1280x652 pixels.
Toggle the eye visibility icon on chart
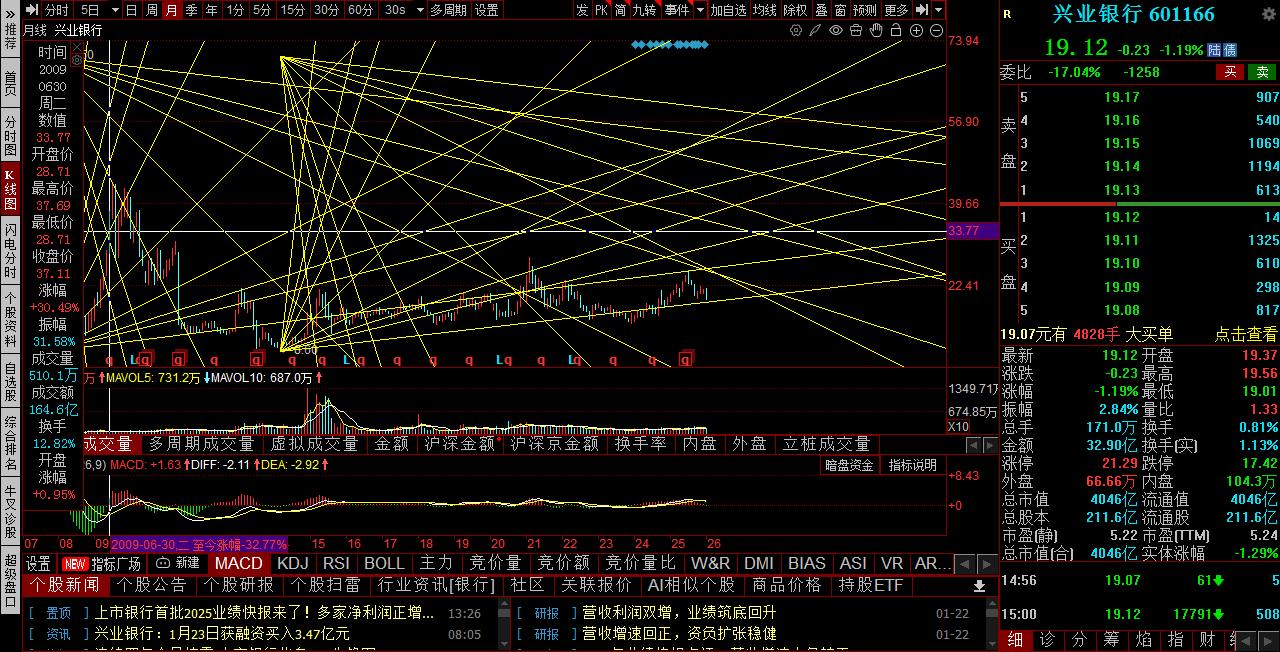coord(836,30)
